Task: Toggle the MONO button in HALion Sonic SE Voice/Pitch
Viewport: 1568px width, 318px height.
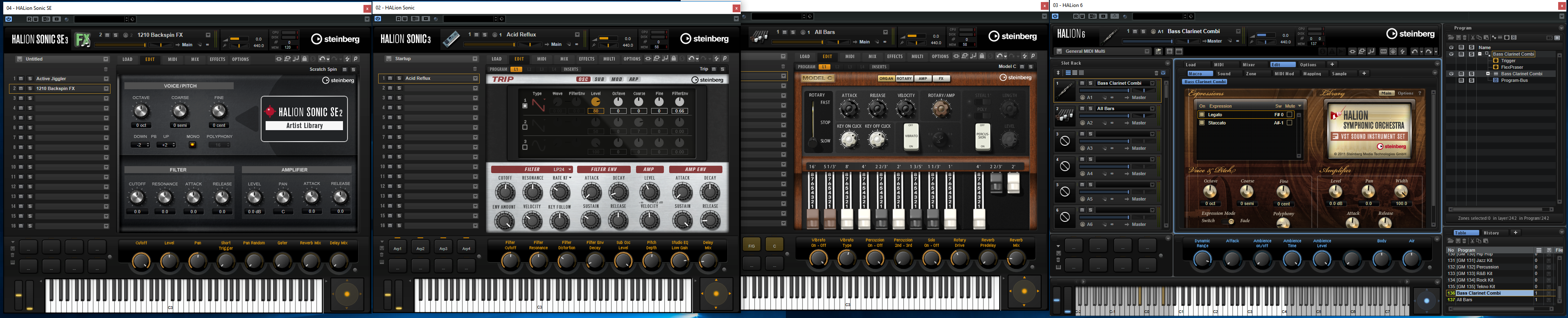Action: pyautogui.click(x=192, y=145)
